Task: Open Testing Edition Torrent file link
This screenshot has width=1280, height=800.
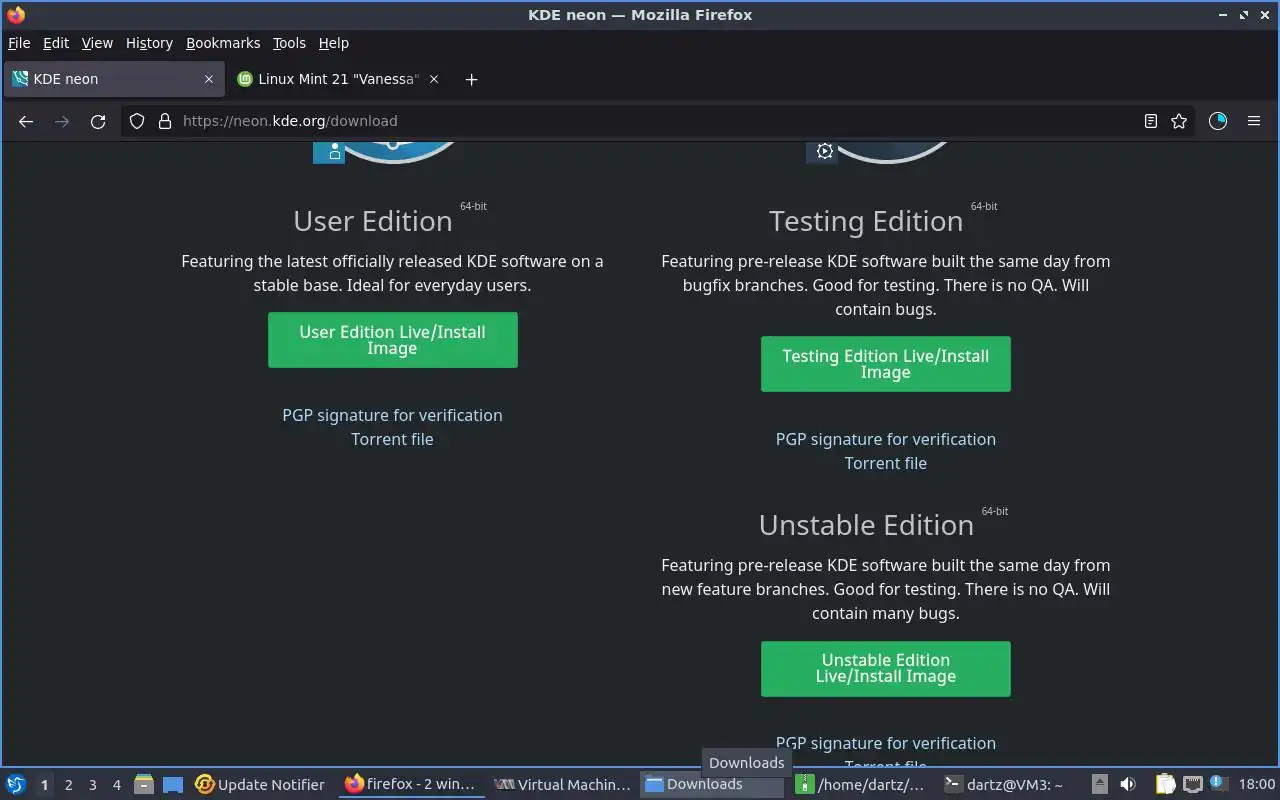Action: [885, 463]
